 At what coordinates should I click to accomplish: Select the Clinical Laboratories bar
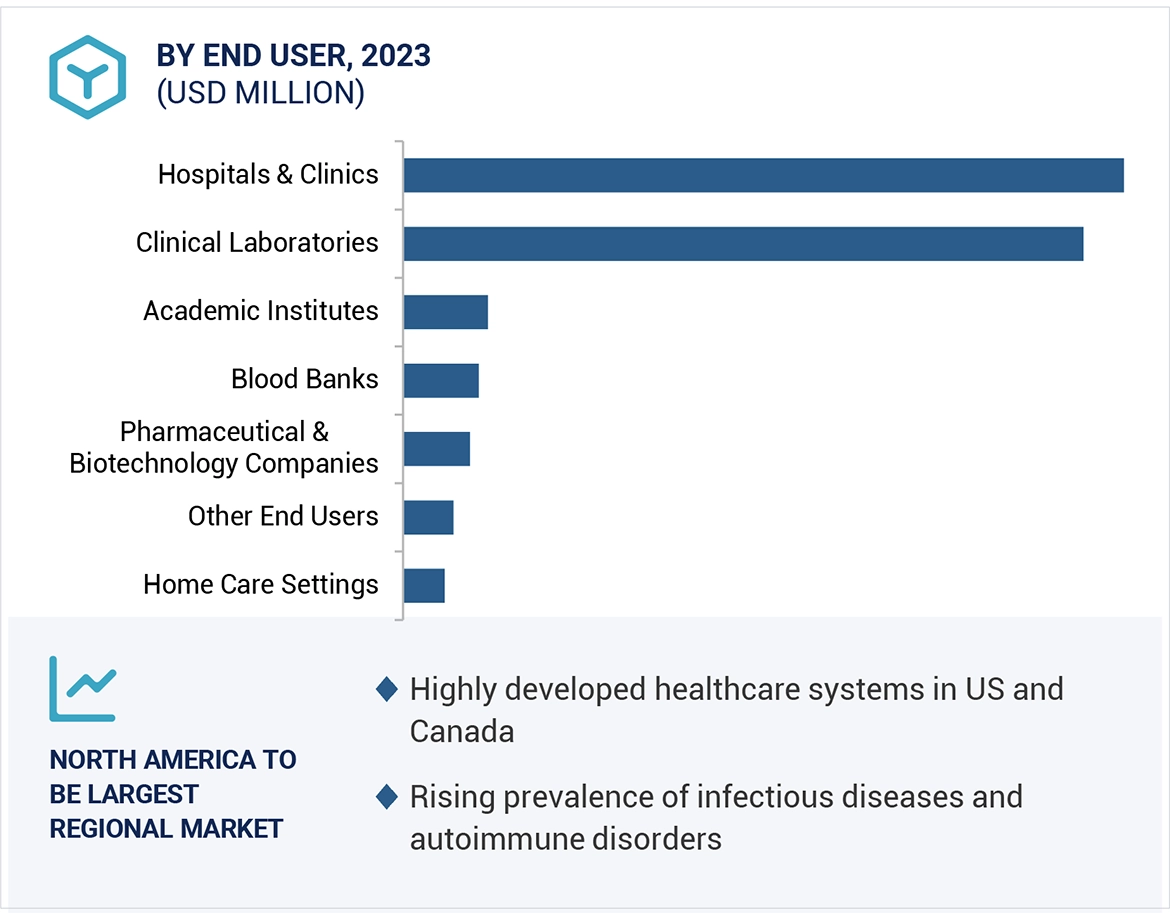point(743,243)
